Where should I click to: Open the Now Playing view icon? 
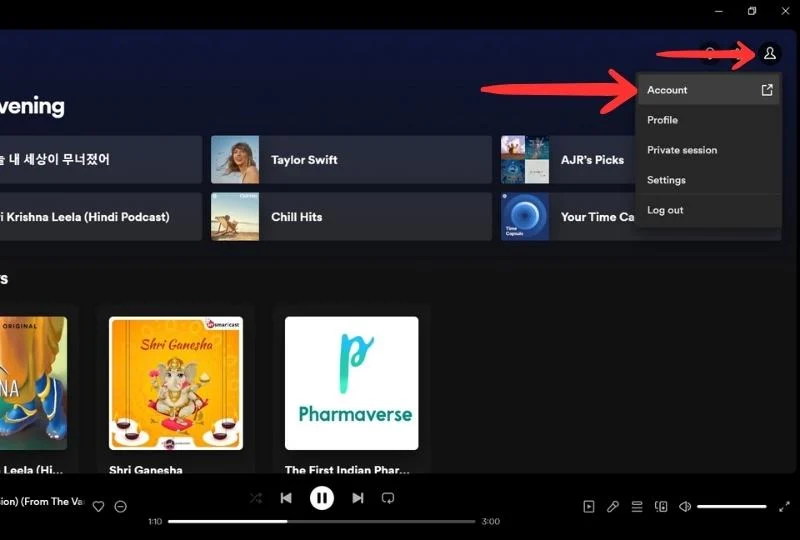tap(589, 507)
